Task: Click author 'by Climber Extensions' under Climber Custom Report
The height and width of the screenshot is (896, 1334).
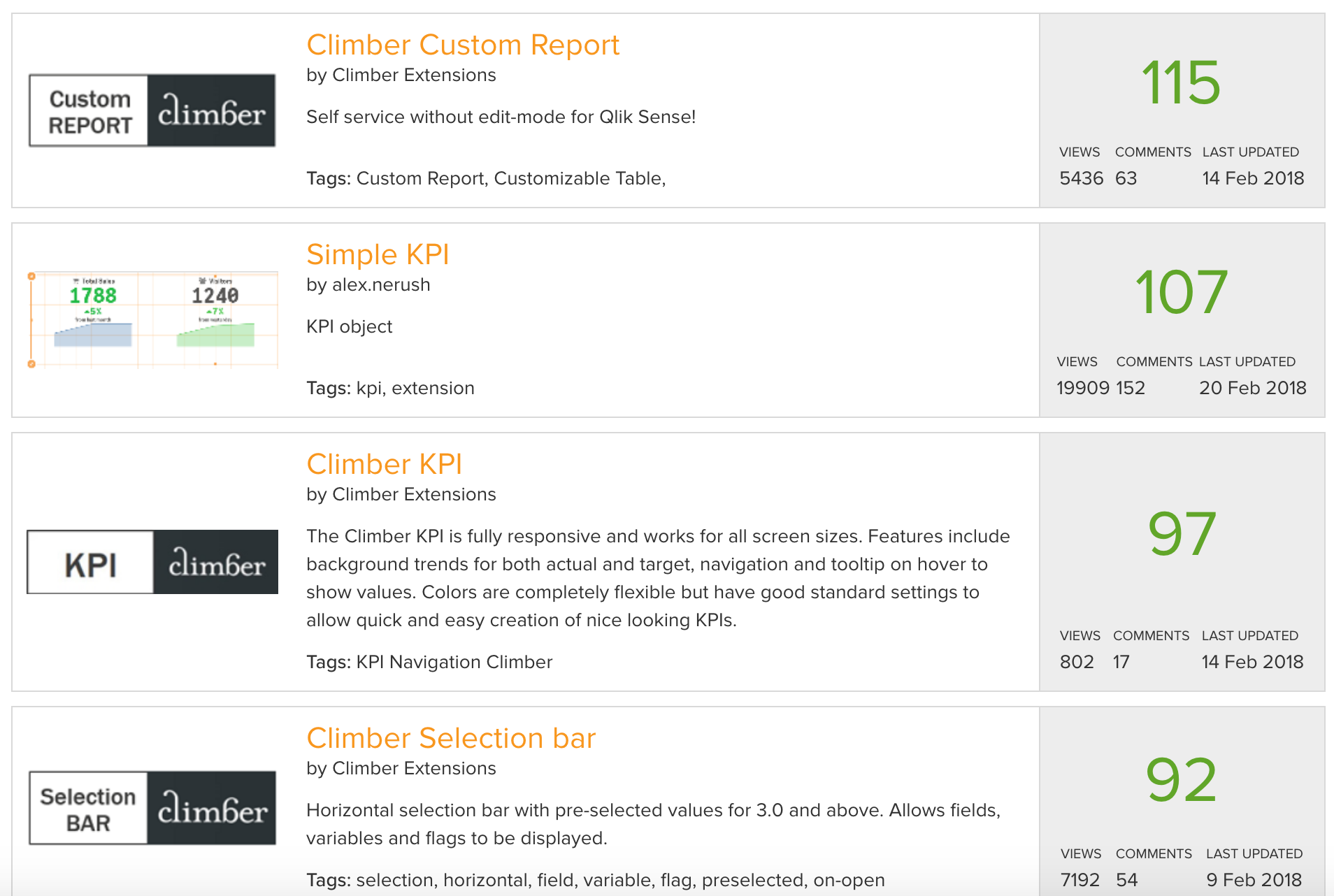Action: click(401, 75)
